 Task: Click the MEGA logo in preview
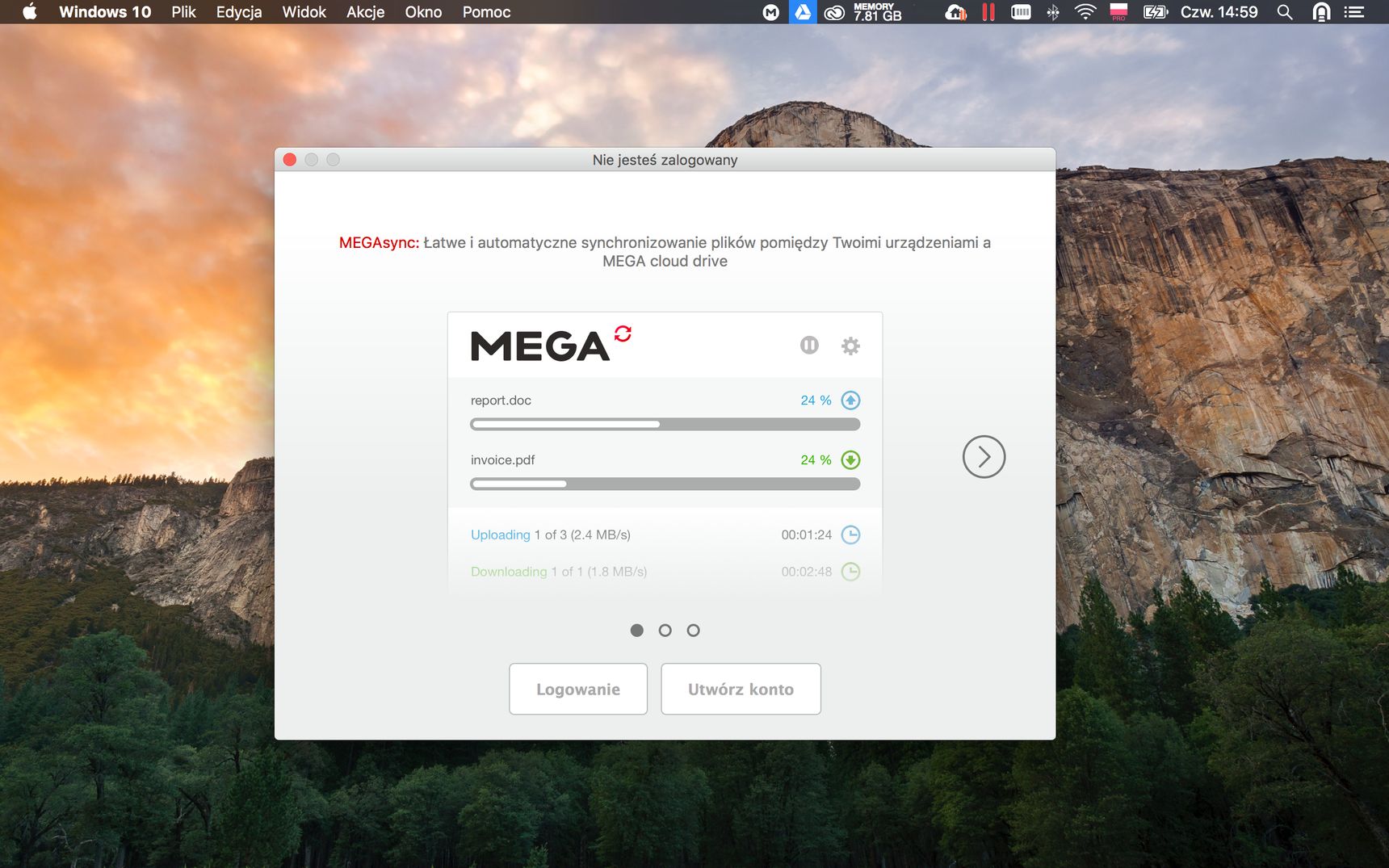tap(539, 346)
